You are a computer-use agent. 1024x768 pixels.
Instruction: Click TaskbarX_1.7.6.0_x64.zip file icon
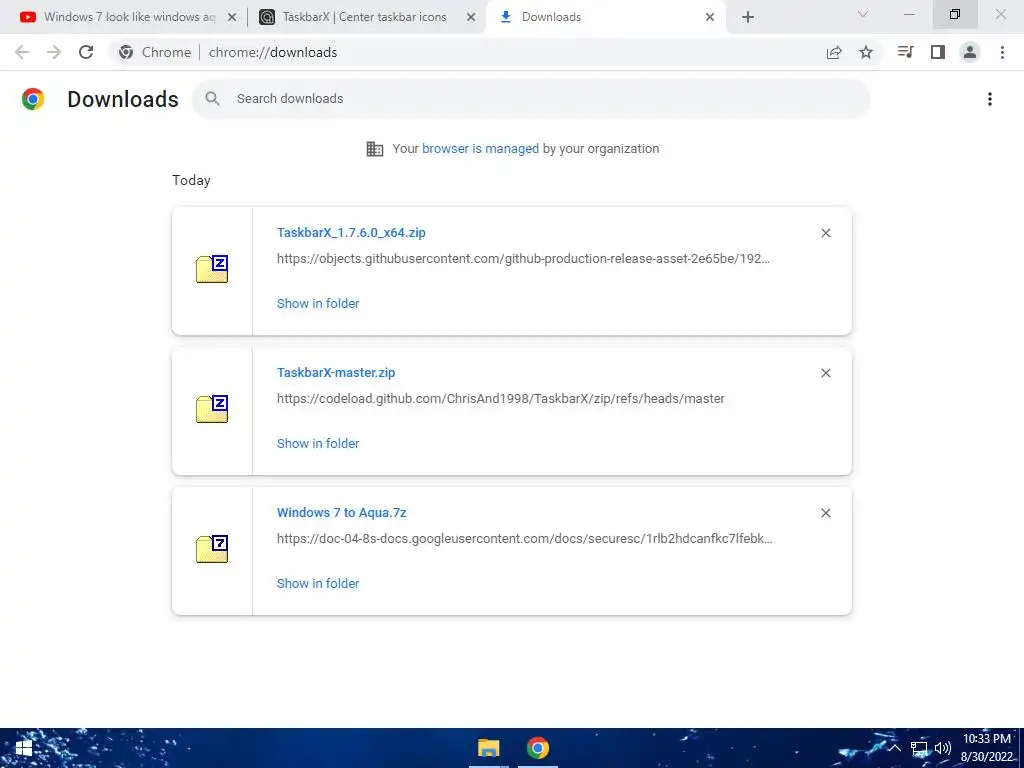click(x=212, y=269)
